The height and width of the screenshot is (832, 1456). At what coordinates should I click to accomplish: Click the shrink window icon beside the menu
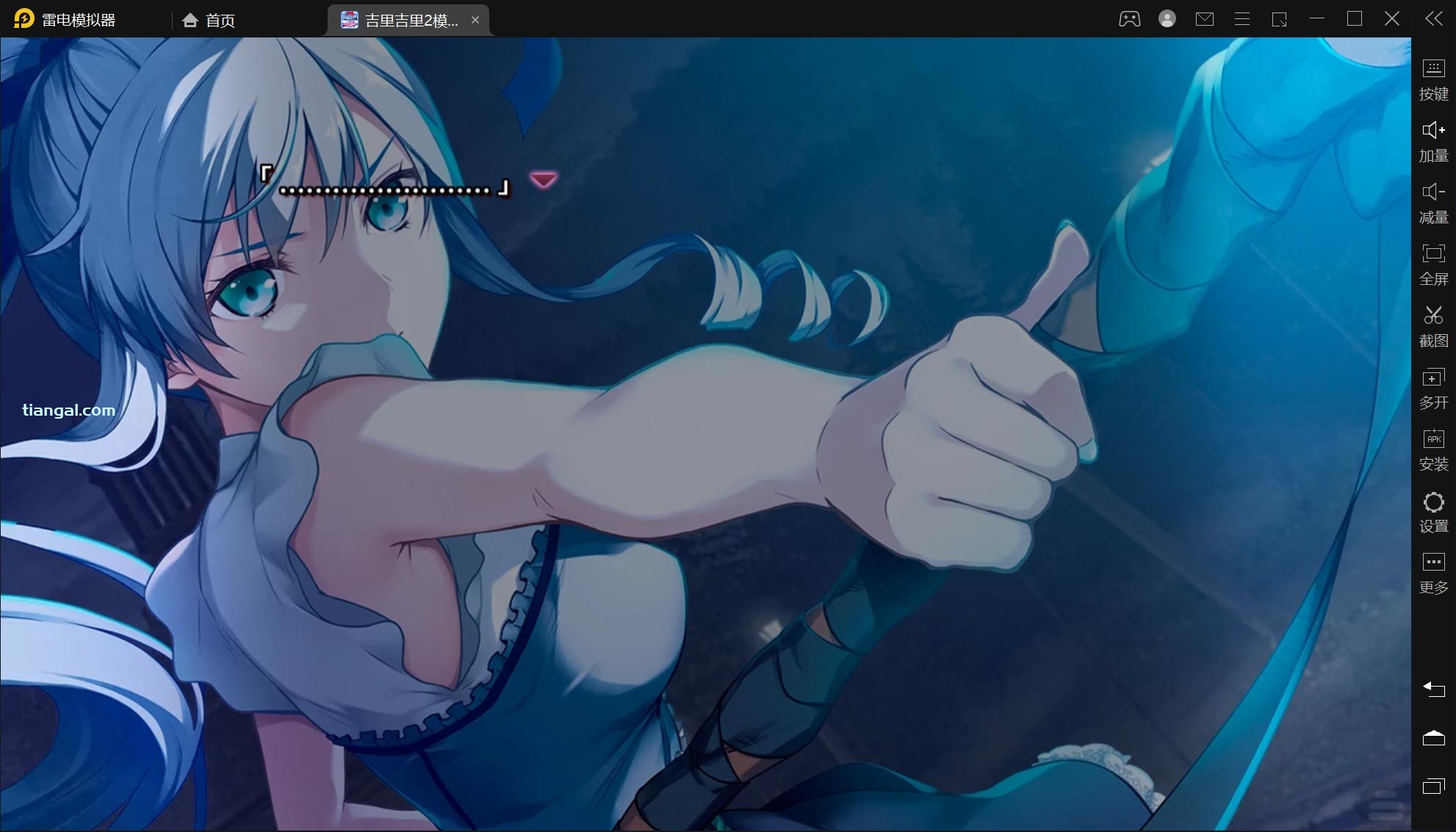pyautogui.click(x=1279, y=19)
